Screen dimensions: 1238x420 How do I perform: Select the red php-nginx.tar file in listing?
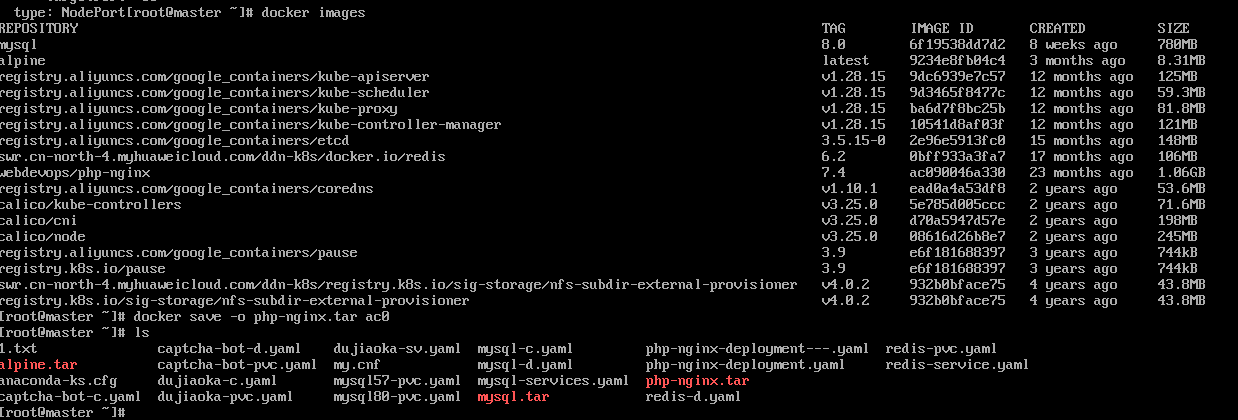(x=697, y=381)
